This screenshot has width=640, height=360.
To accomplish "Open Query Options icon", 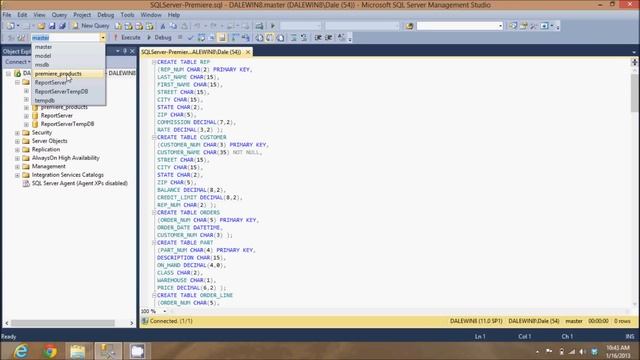I will 212,38.
